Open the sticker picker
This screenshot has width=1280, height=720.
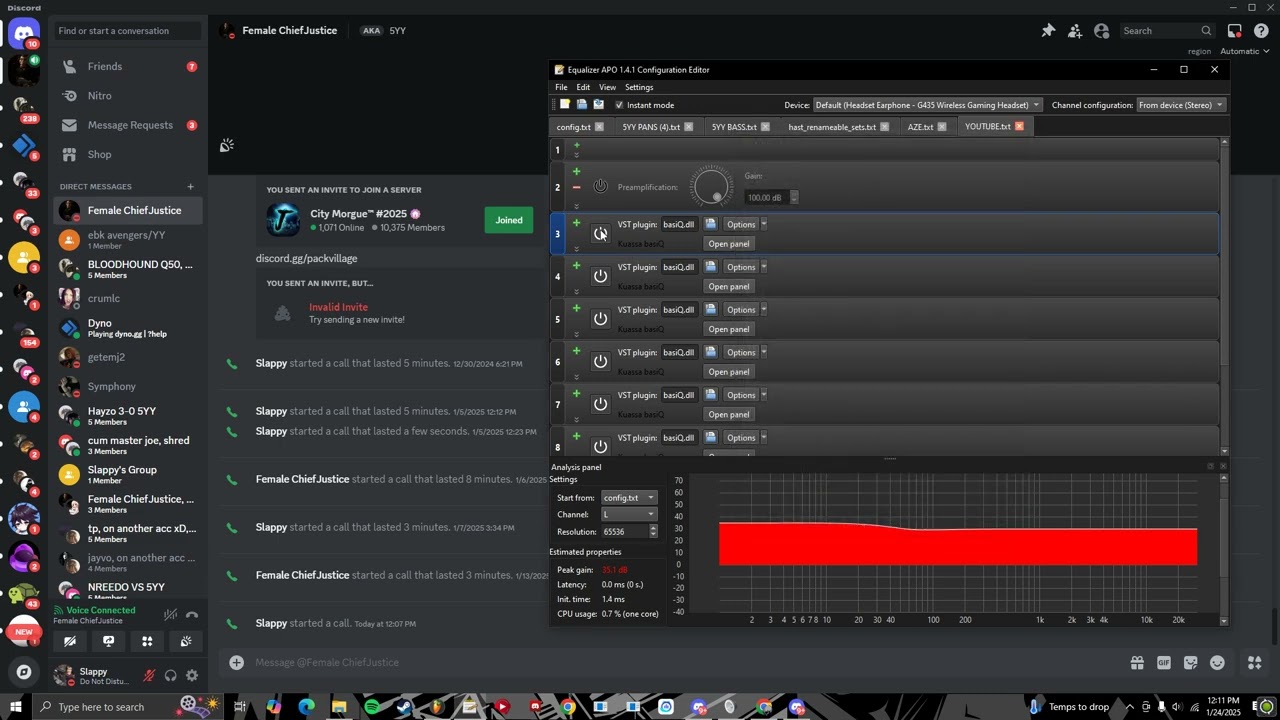(x=1190, y=662)
